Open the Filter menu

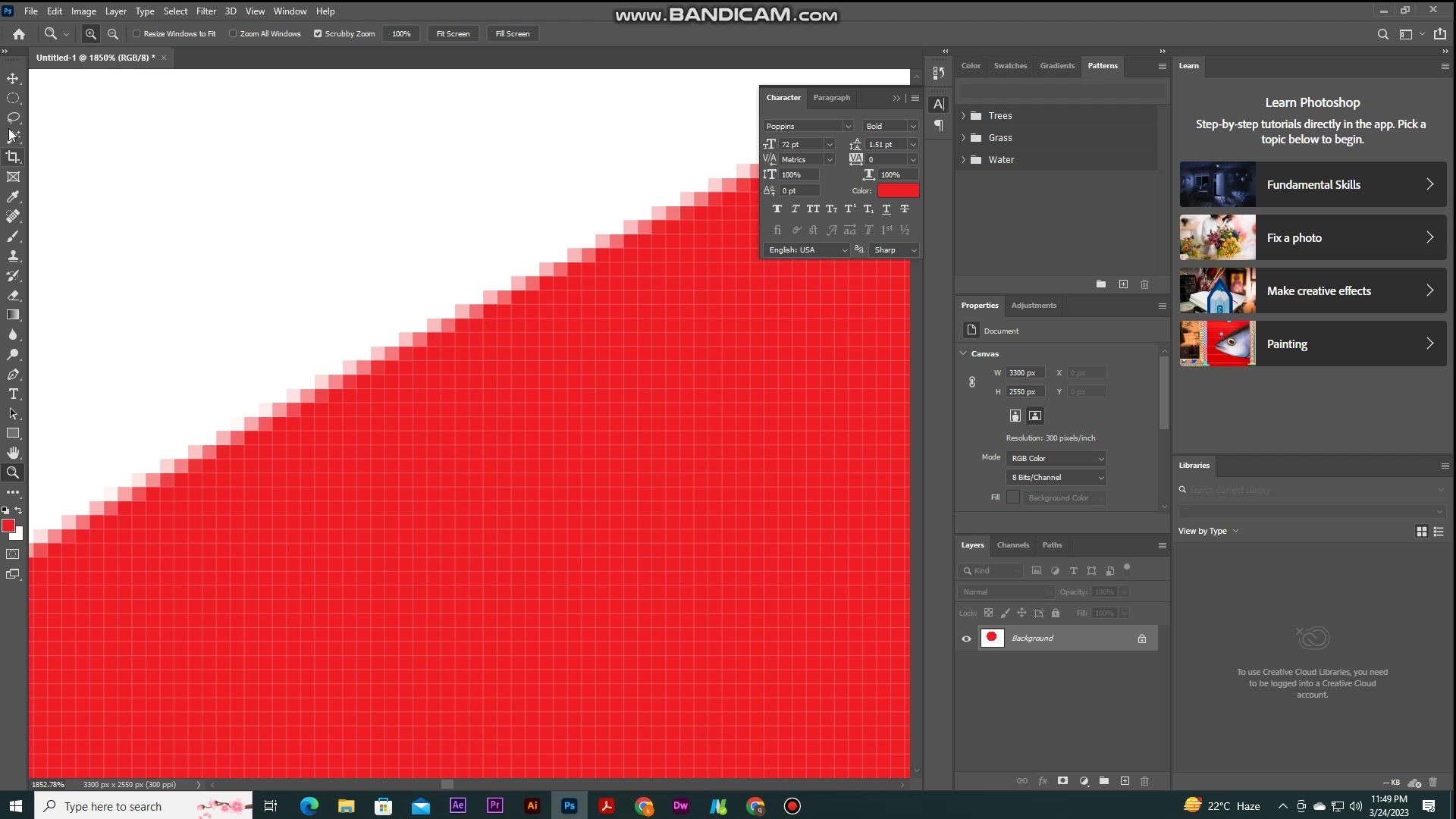[x=206, y=11]
